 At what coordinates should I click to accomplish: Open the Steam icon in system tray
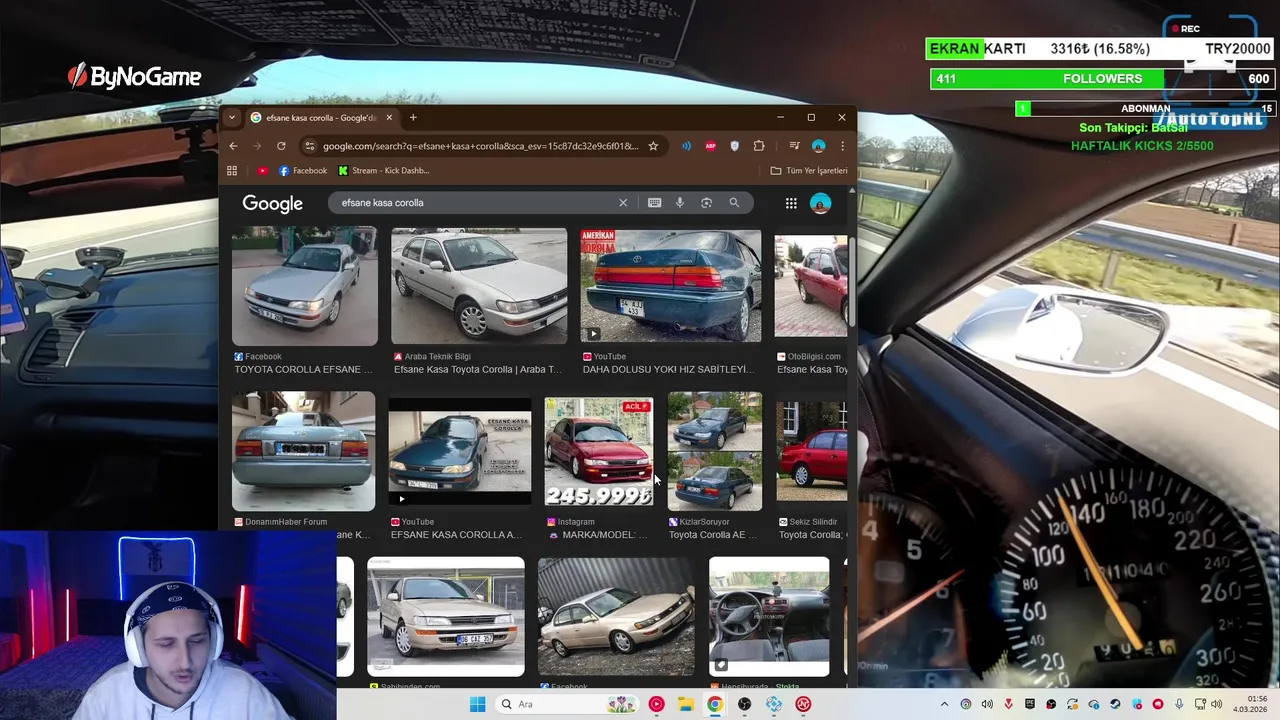tap(1115, 704)
